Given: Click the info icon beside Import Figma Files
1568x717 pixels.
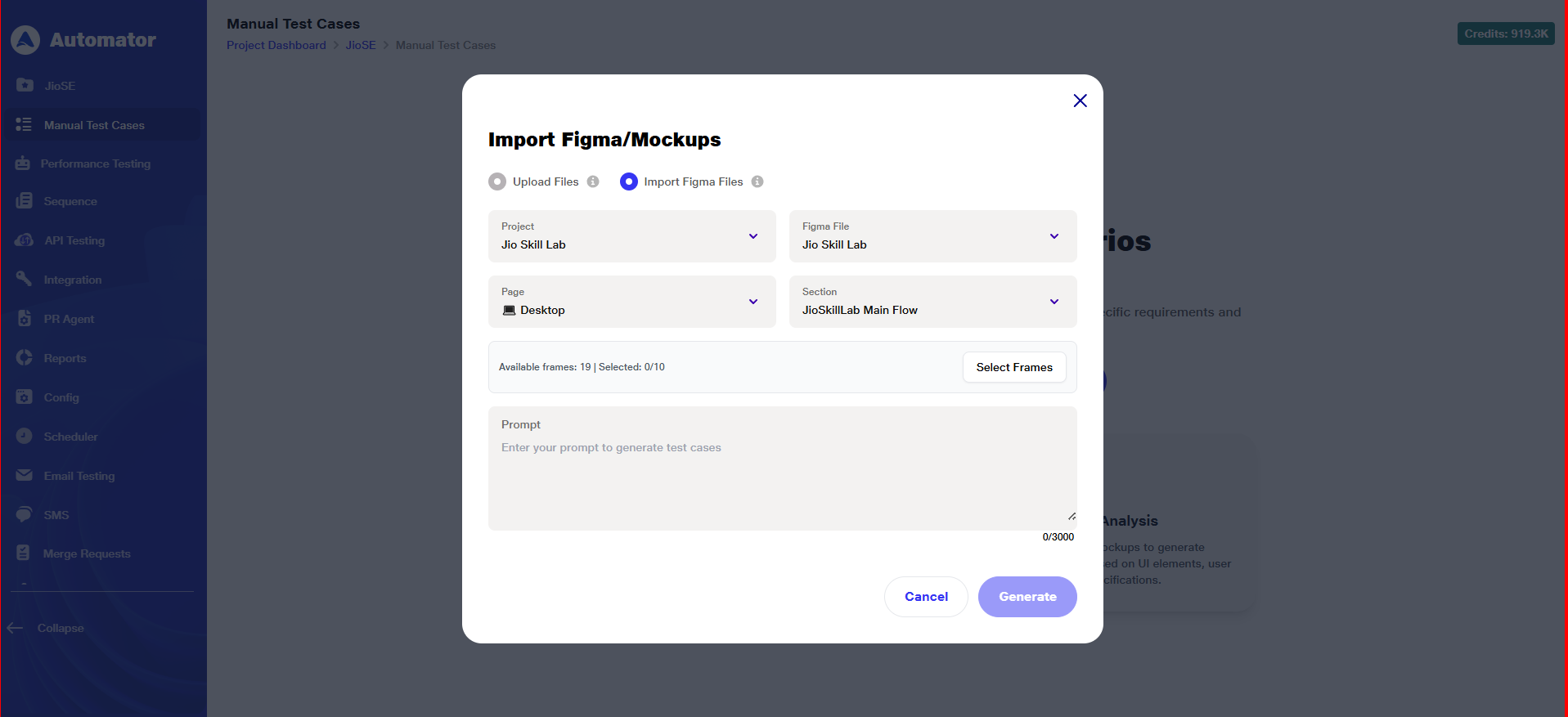Looking at the screenshot, I should (757, 181).
